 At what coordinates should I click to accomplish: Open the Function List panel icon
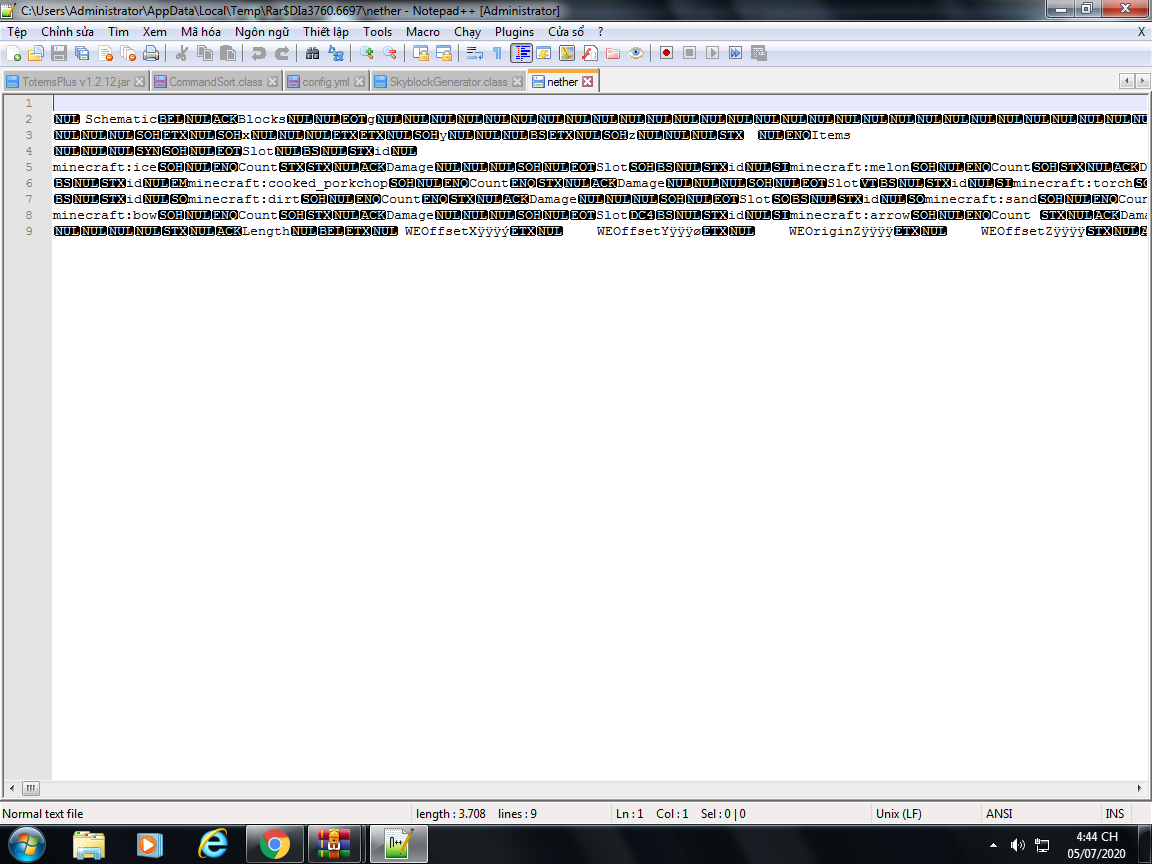(x=590, y=53)
